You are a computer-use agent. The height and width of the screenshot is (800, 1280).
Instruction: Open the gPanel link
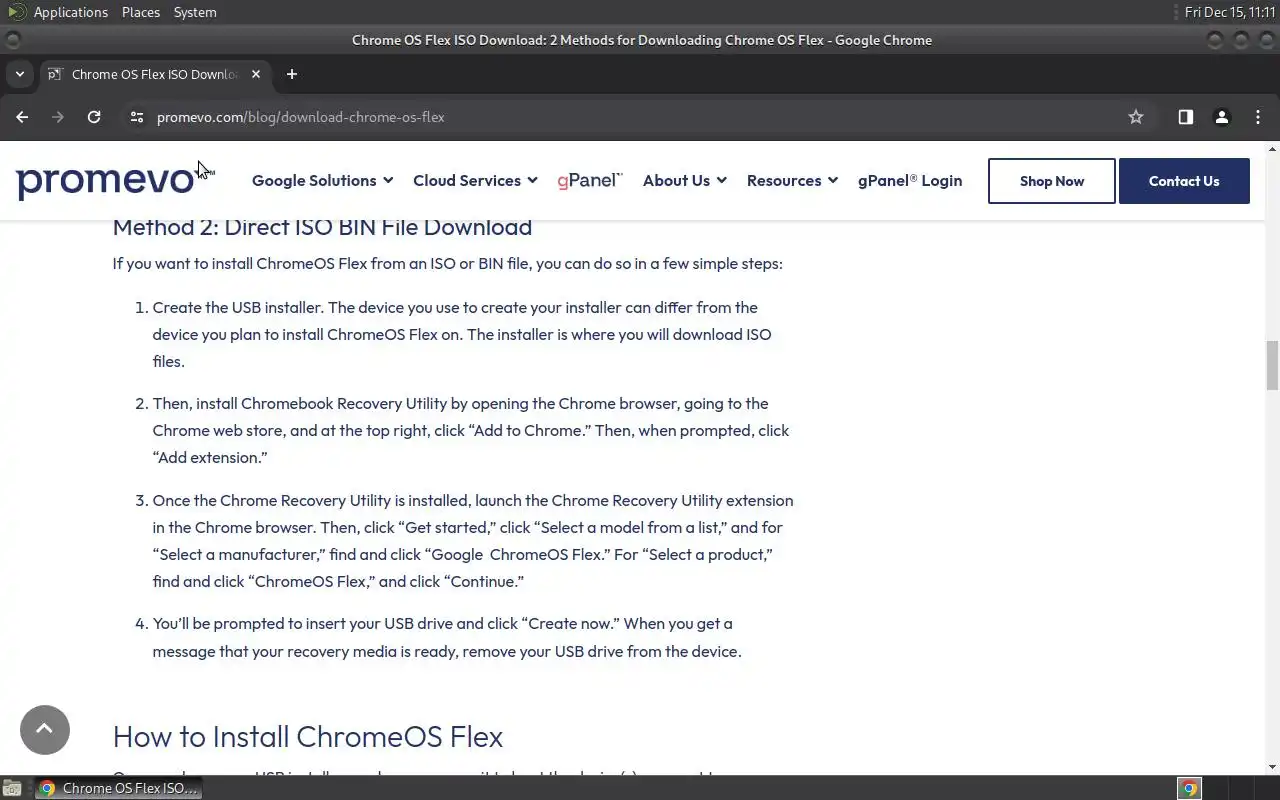(x=590, y=180)
